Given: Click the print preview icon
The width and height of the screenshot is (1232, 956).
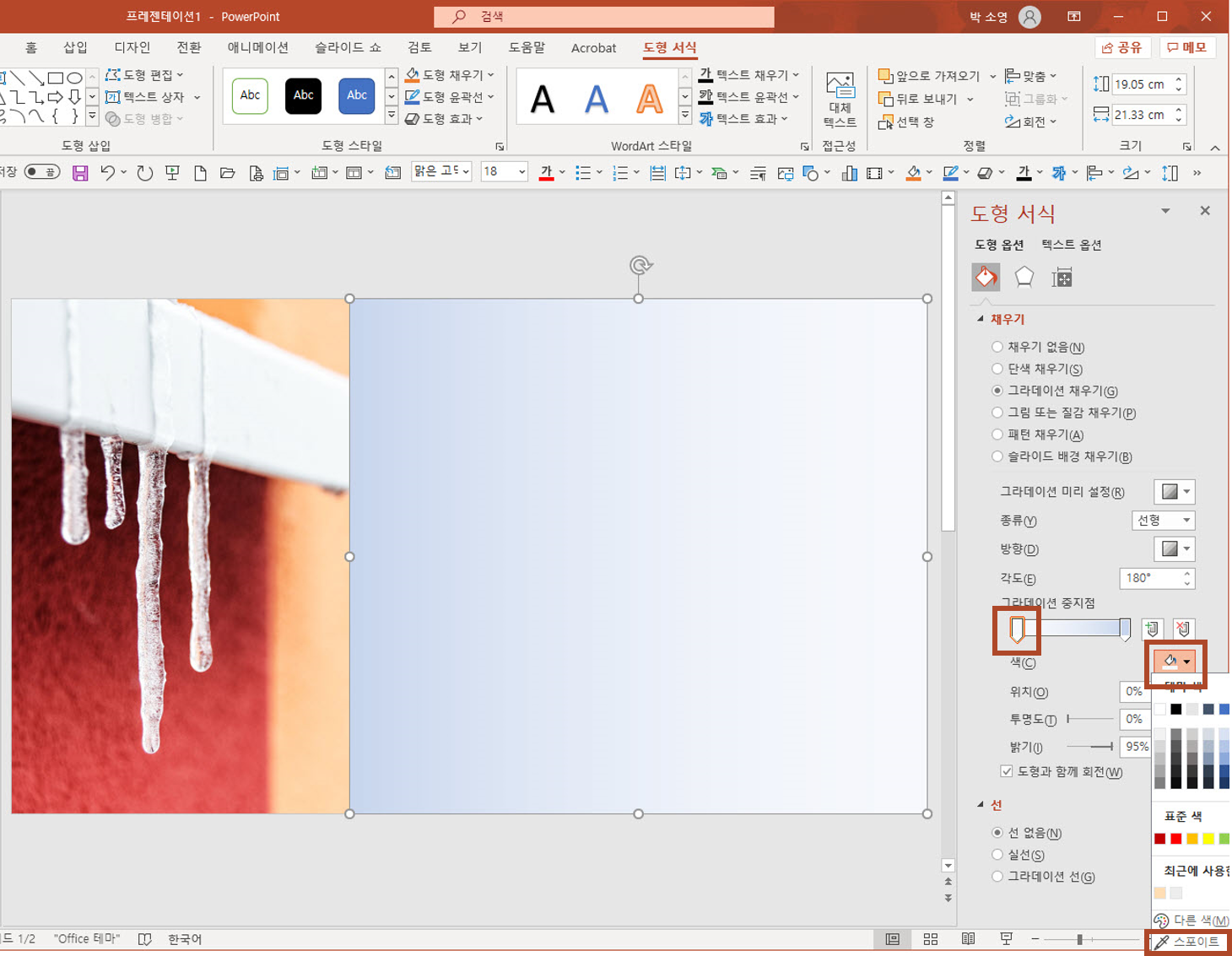Looking at the screenshot, I should click(256, 173).
